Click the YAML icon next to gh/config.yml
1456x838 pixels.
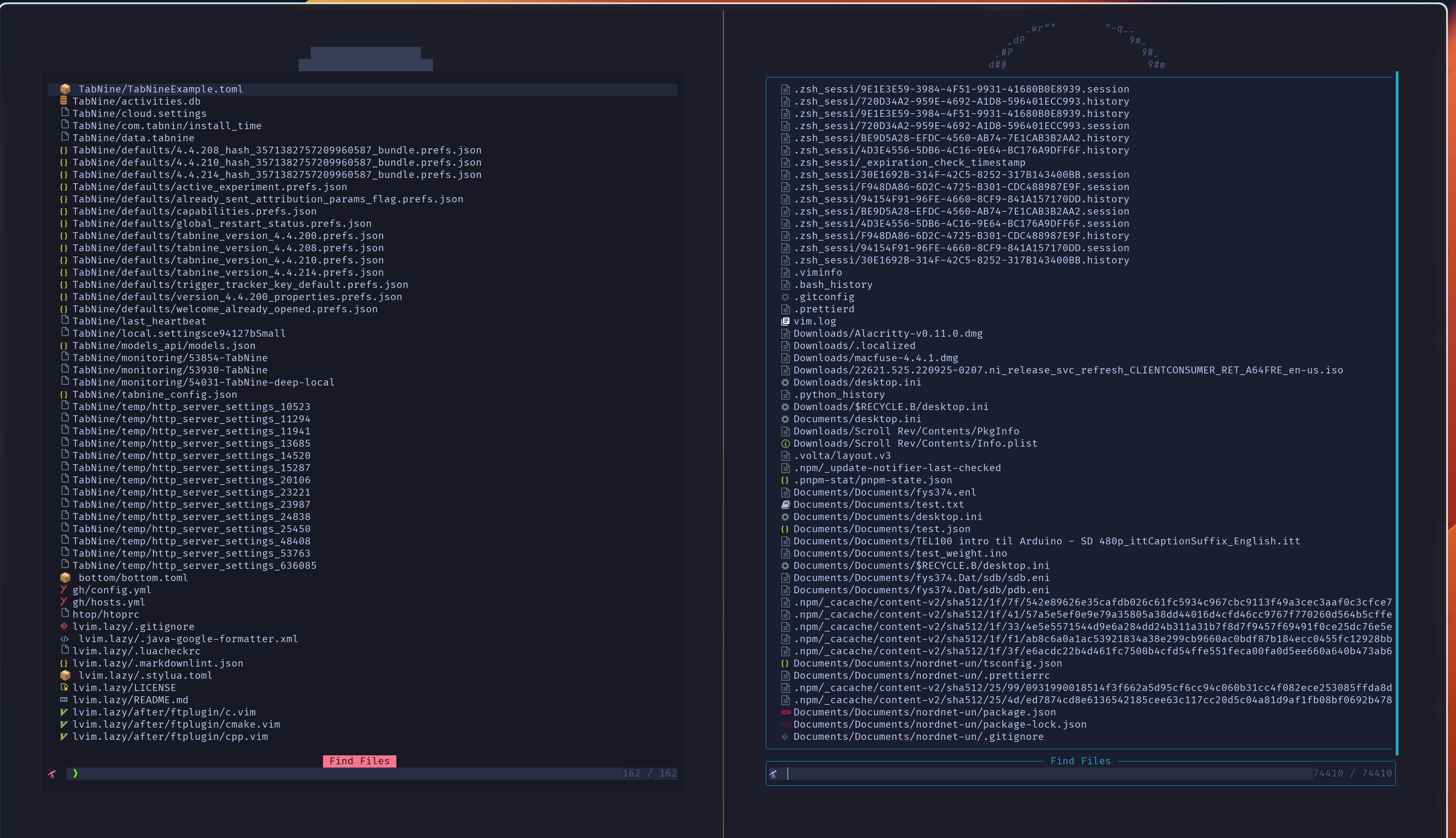tap(64, 589)
